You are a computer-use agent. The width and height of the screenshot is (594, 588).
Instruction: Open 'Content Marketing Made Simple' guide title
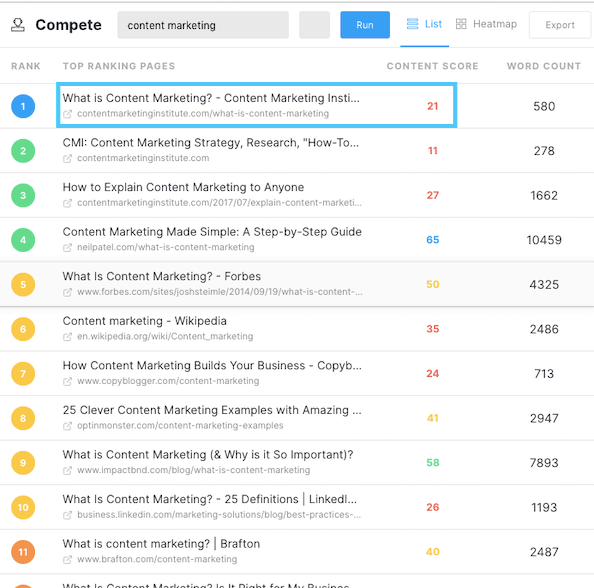click(x=212, y=232)
